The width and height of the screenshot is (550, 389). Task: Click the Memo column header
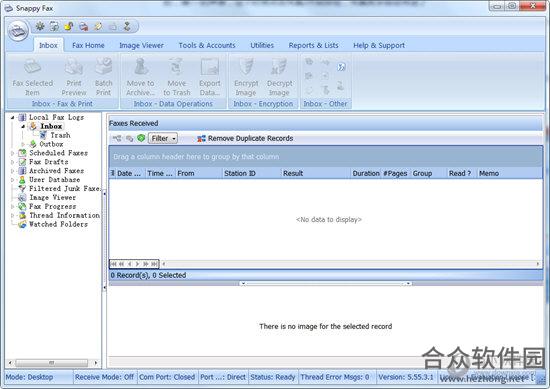(510, 173)
